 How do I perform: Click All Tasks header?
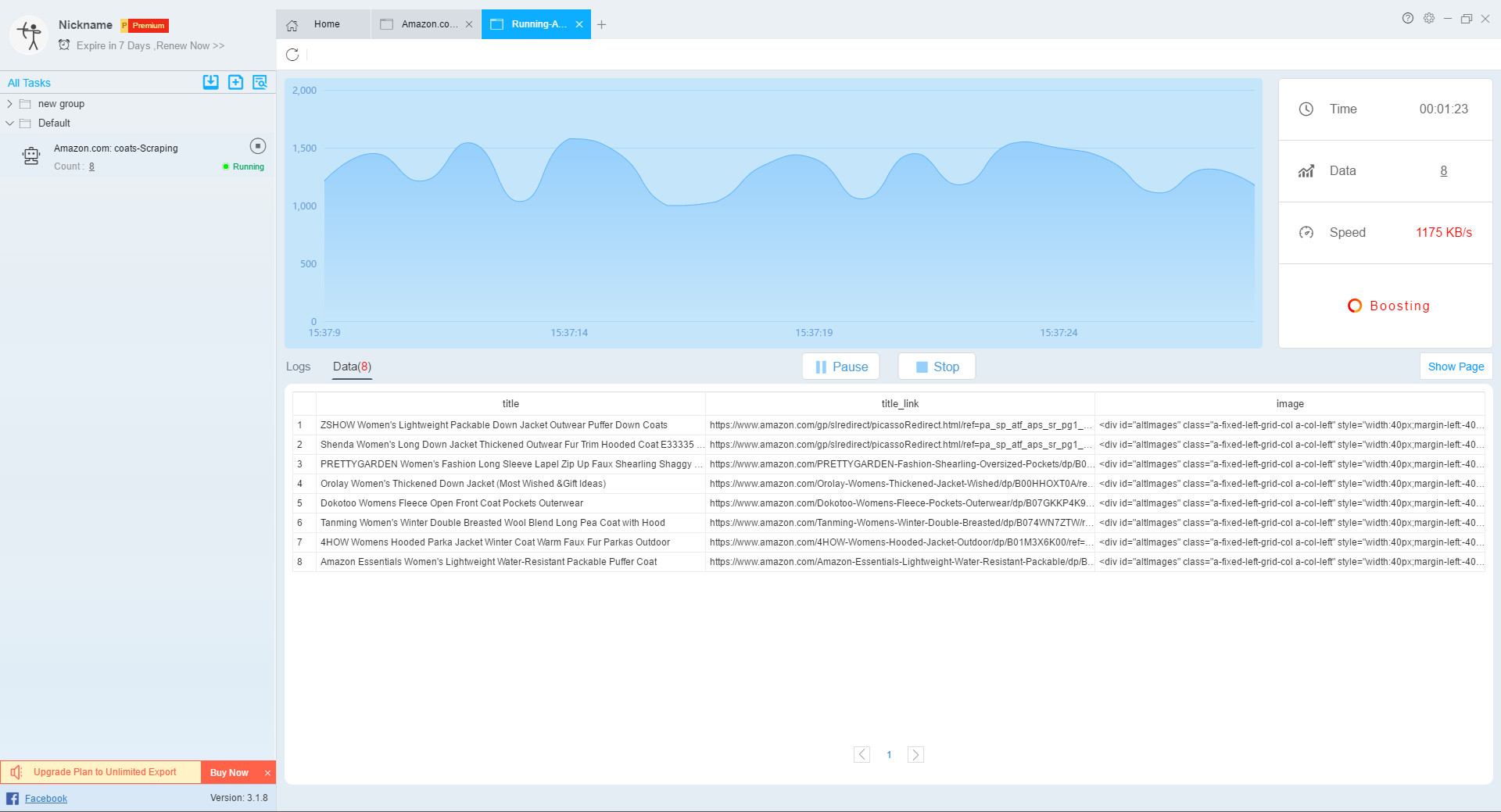(x=29, y=83)
